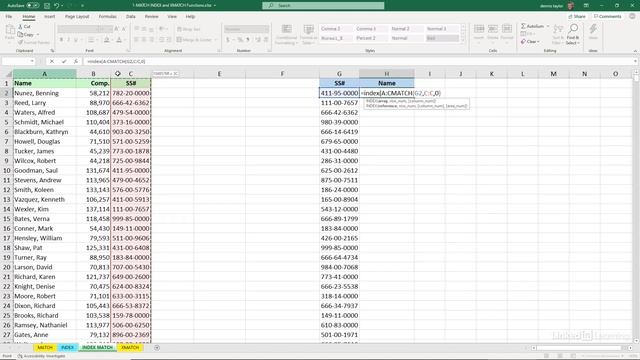This screenshot has width=640, height=360.
Task: Open the Copy dropdown arrow
Action: 38,34
